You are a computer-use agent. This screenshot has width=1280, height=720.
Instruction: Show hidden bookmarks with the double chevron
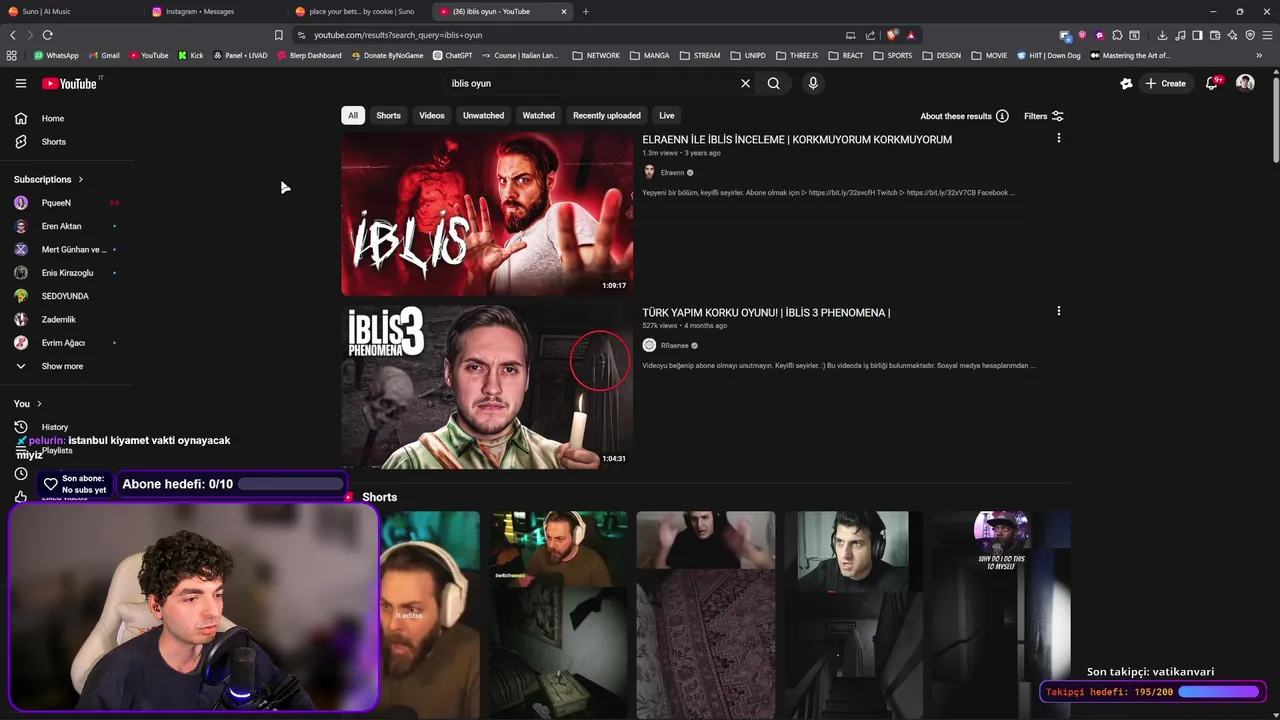pos(1259,56)
